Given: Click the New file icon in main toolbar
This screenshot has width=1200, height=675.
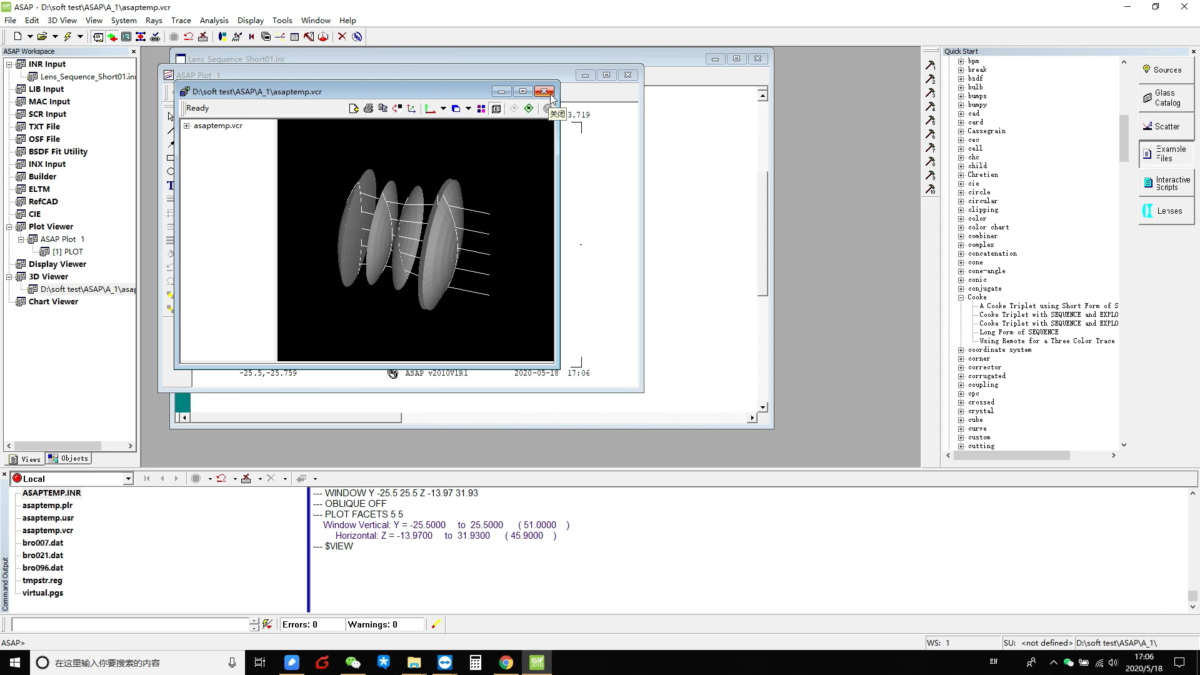Looking at the screenshot, I should point(17,37).
